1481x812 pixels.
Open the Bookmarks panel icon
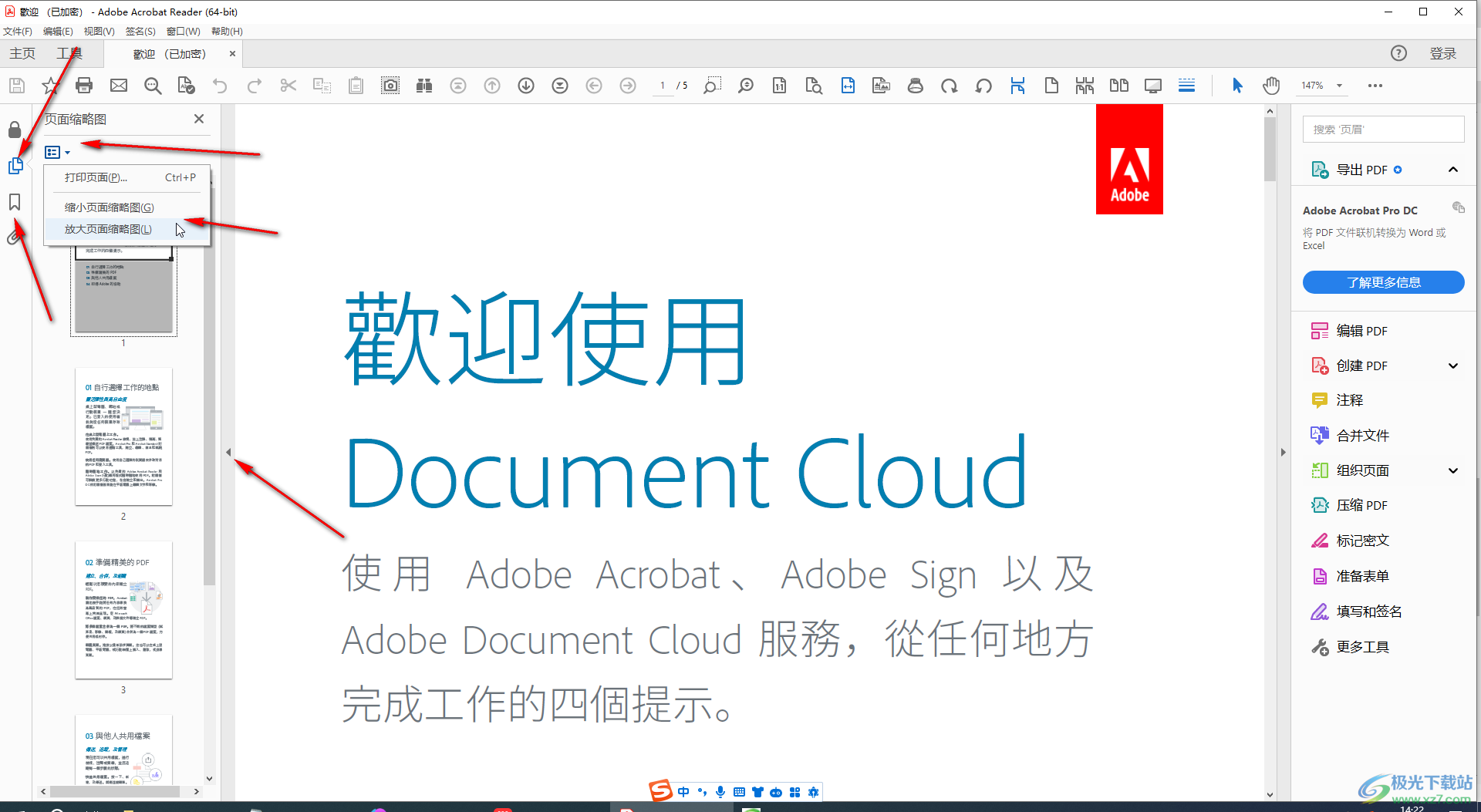[15, 202]
